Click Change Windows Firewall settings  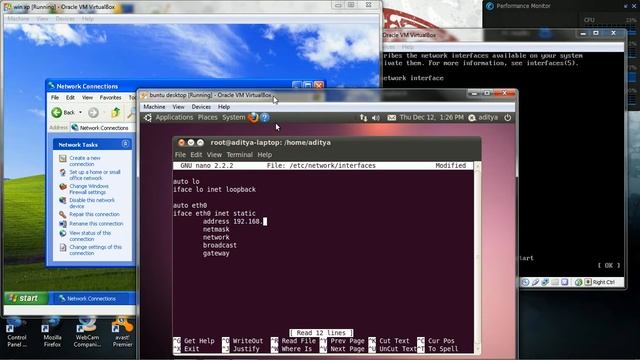click(x=89, y=189)
